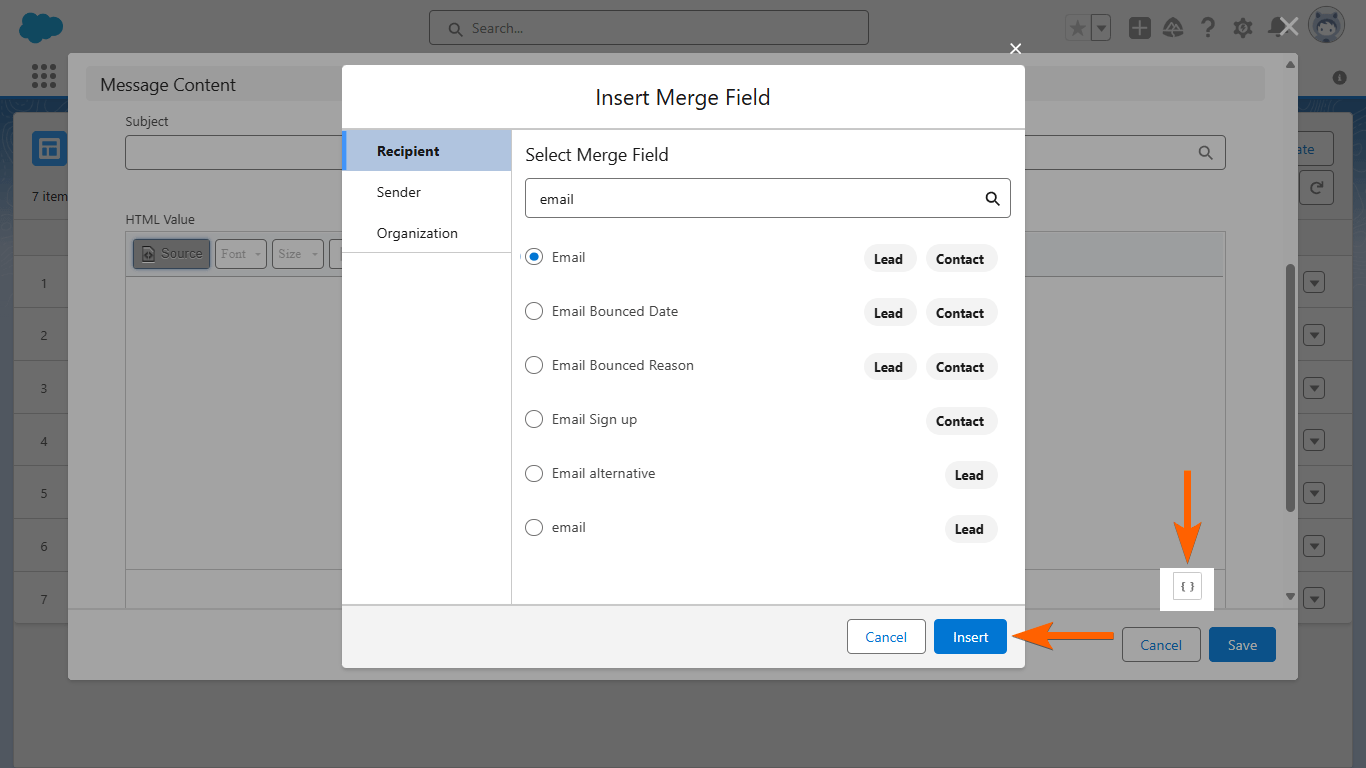The image size is (1366, 768).
Task: Switch to the Sender tab
Action: click(399, 192)
